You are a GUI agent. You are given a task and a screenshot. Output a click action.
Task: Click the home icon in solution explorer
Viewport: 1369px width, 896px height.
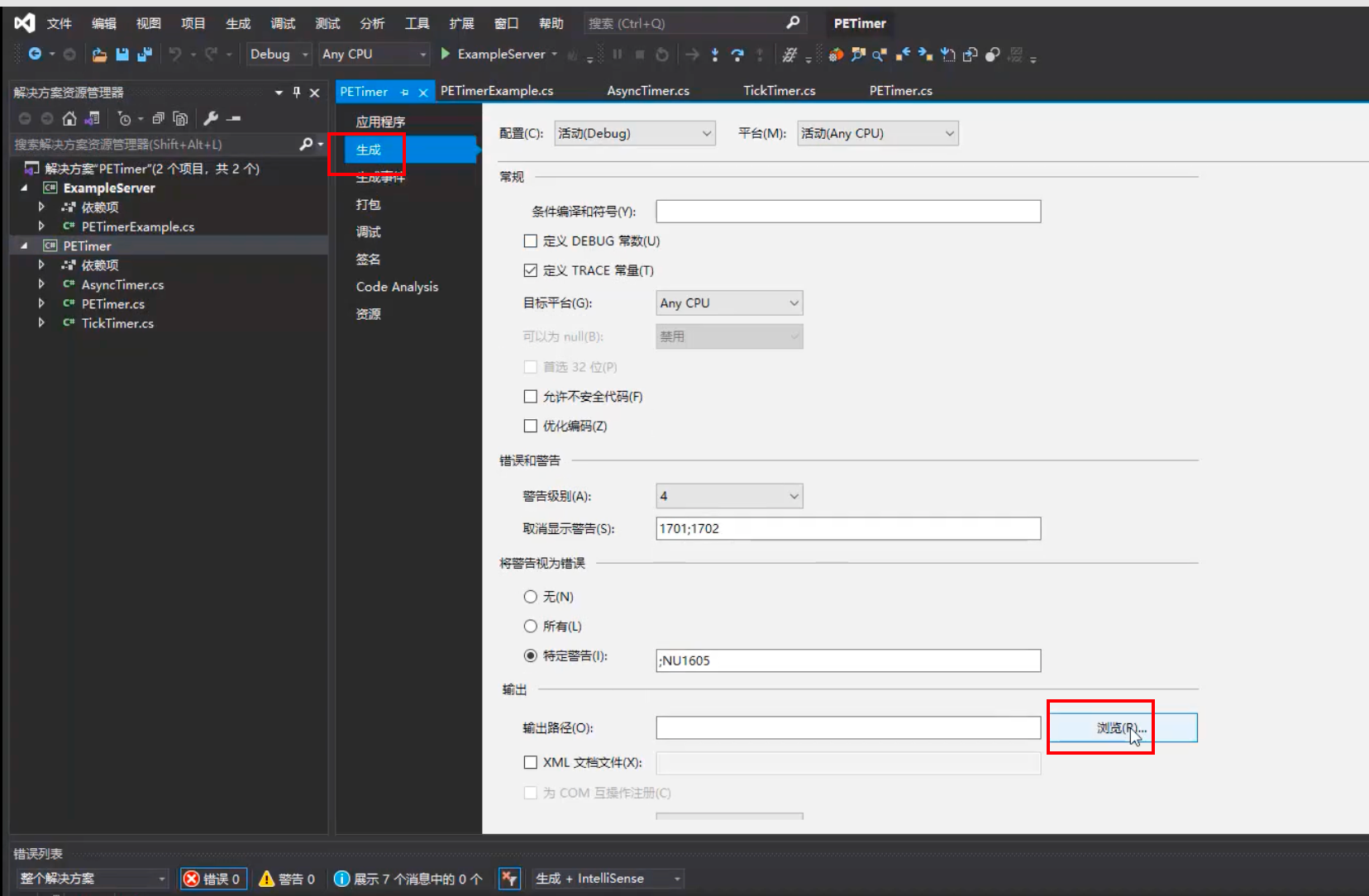(x=69, y=118)
